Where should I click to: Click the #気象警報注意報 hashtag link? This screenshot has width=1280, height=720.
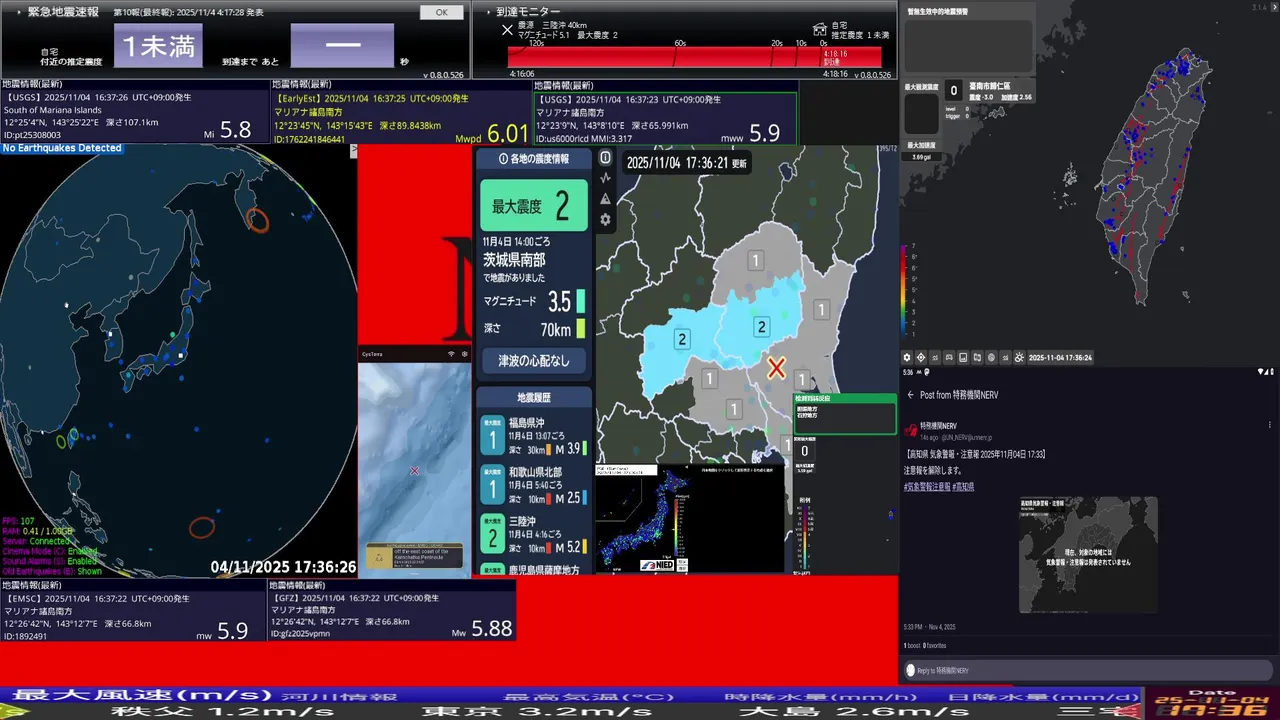925,487
